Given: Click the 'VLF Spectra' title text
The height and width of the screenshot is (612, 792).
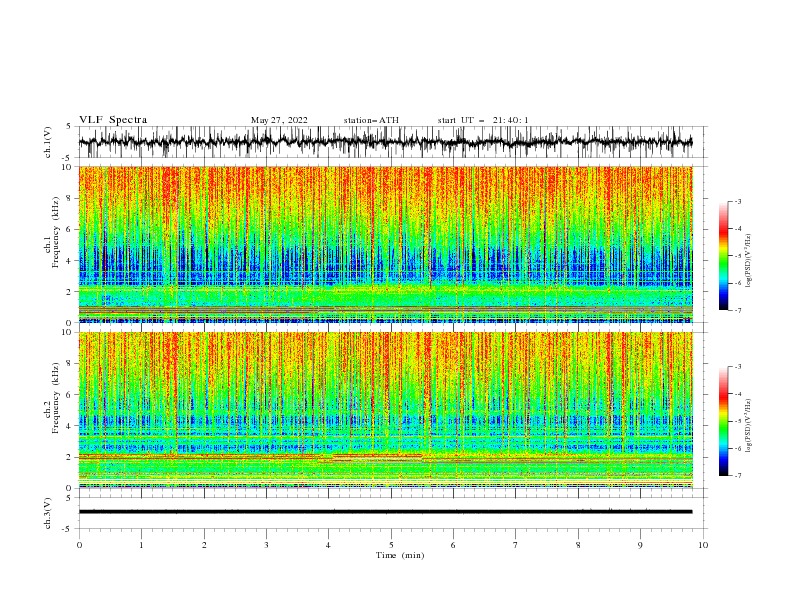Looking at the screenshot, I should 113,120.
